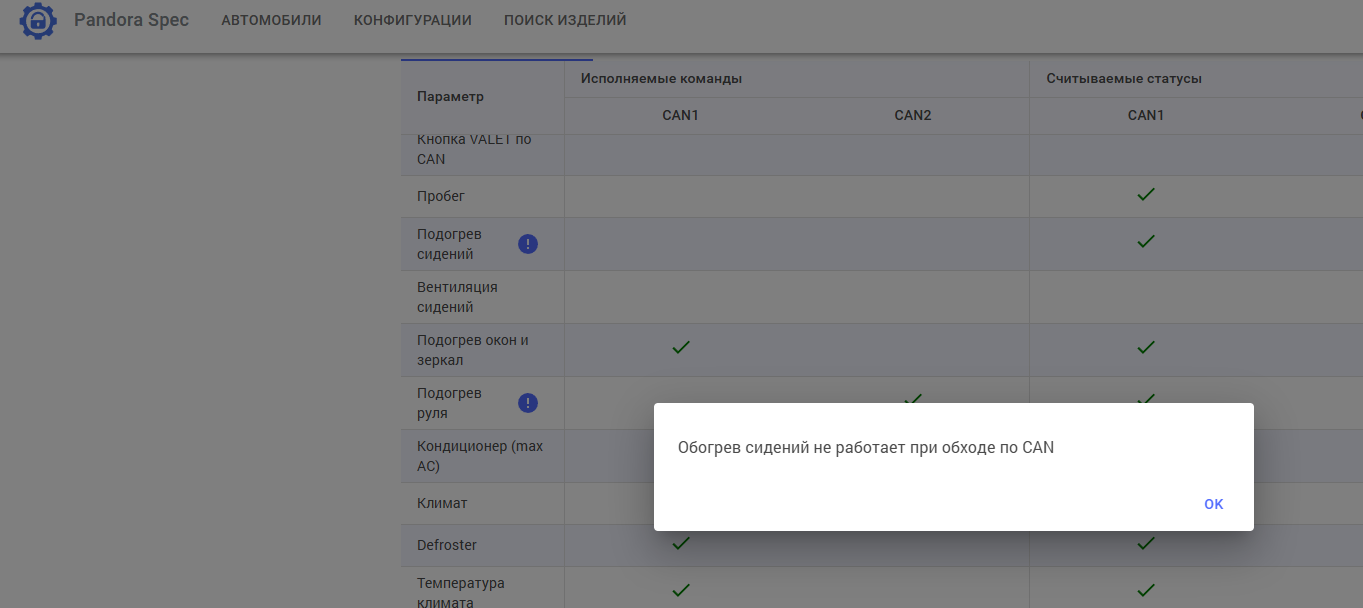Click info icon beside Подогрев руля
The height and width of the screenshot is (608, 1363).
528,403
